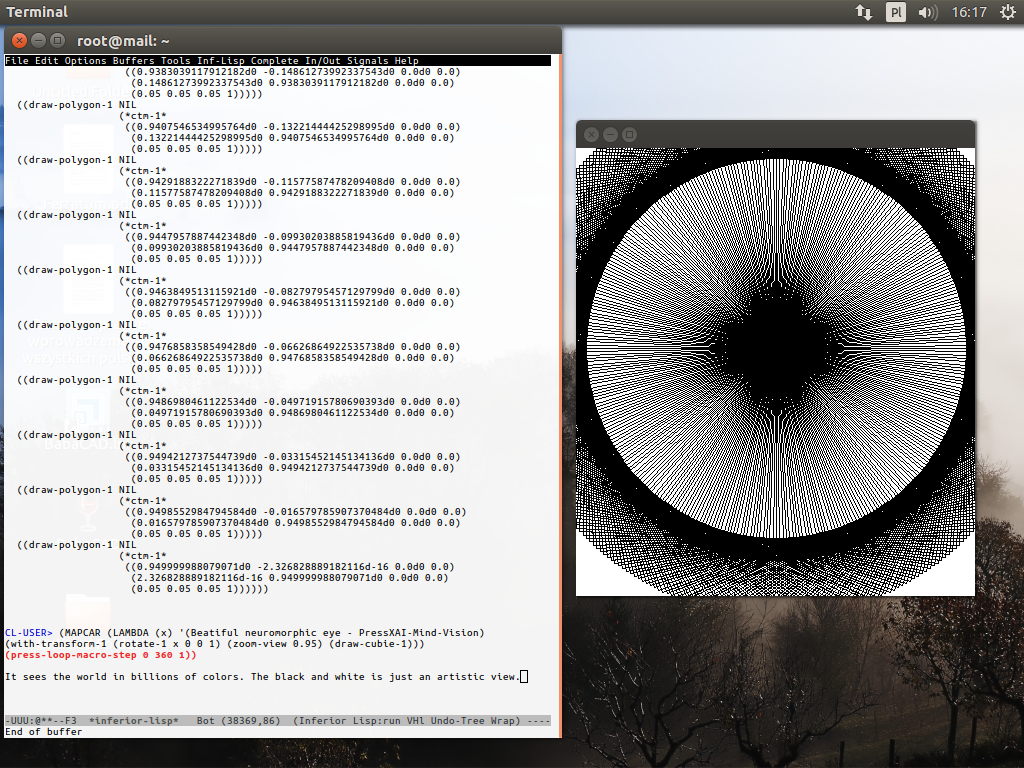Click the CL-USER> prompt text
The width and height of the screenshot is (1024, 768).
coord(29,633)
